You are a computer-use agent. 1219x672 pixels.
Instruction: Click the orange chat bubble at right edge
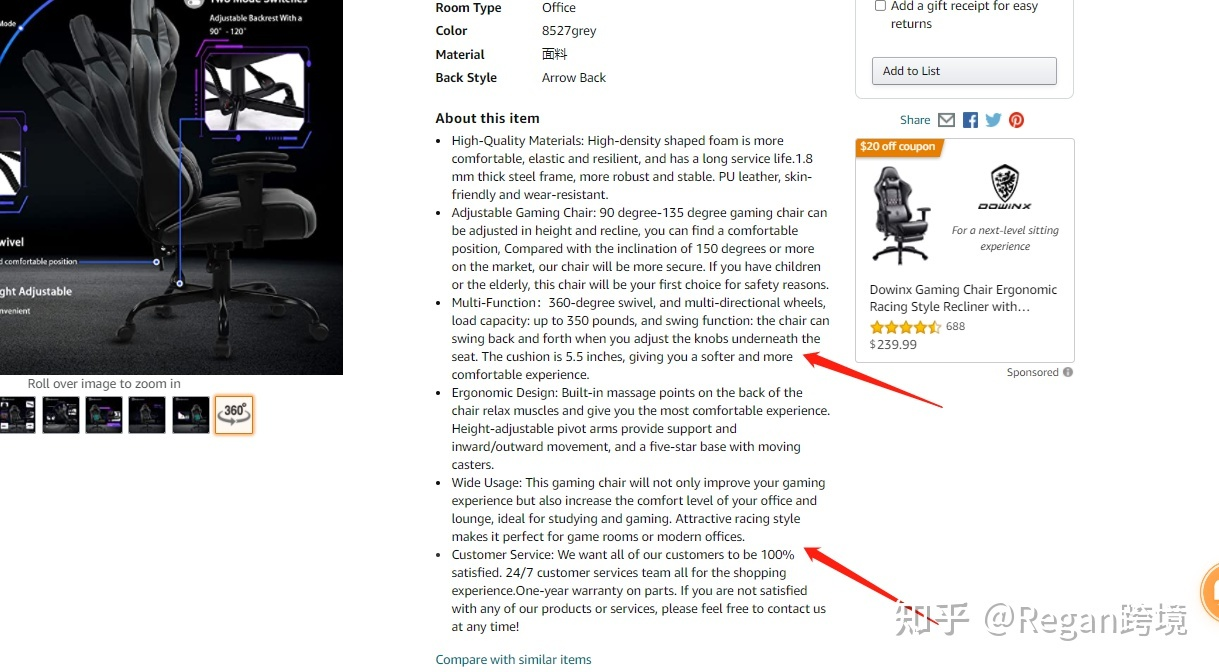[x=1209, y=594]
